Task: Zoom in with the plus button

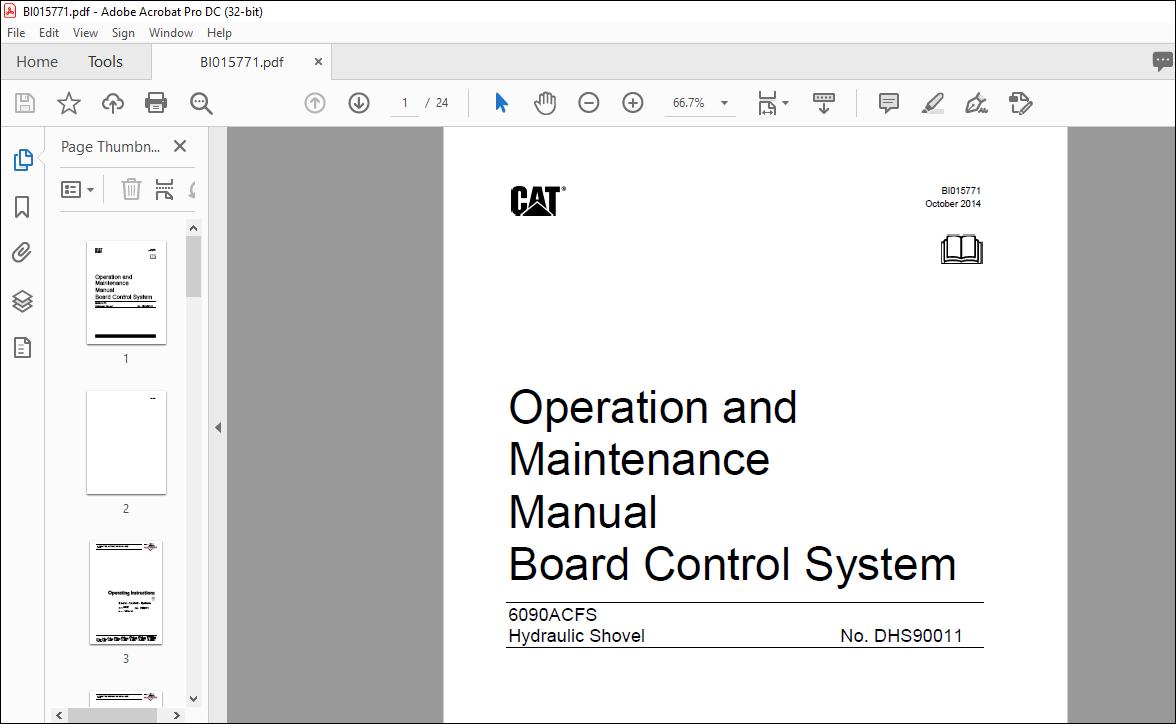Action: coord(633,103)
